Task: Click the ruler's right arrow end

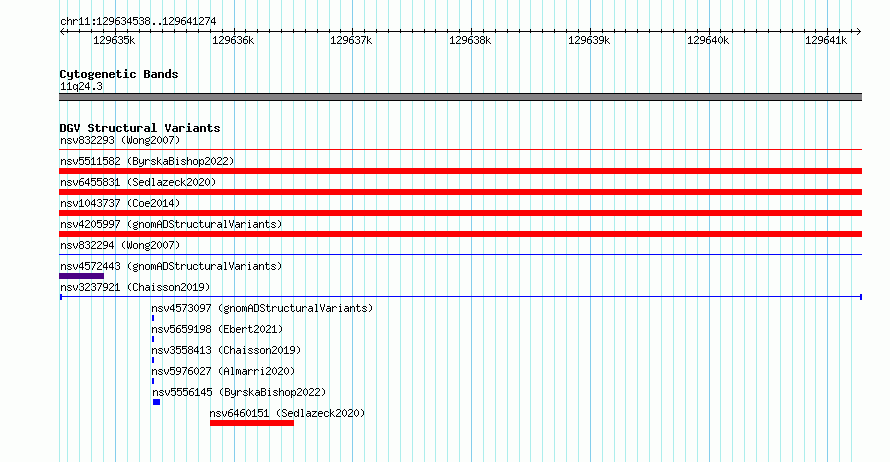Action: click(x=858, y=32)
